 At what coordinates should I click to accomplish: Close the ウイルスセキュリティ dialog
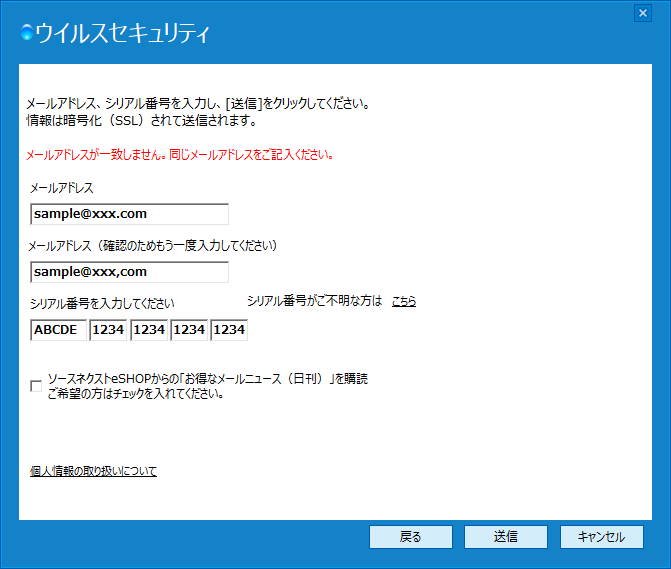coord(643,13)
